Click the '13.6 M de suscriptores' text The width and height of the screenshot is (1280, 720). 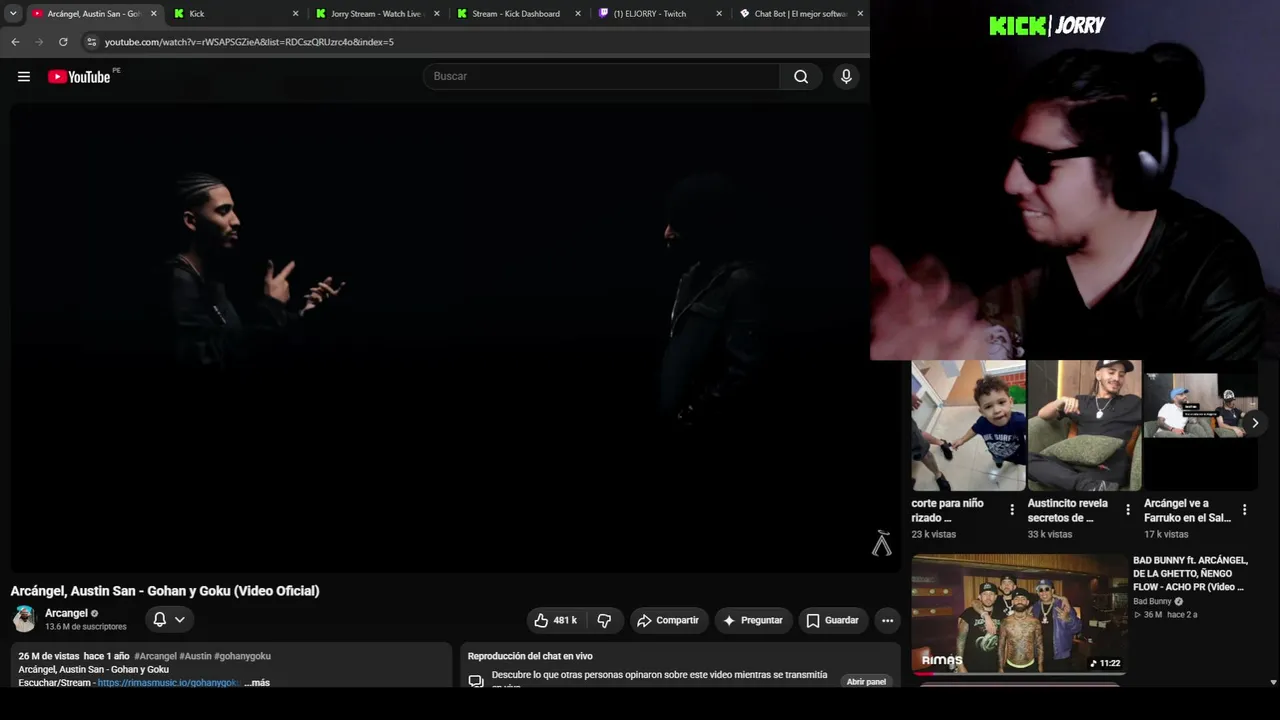[x=86, y=627]
